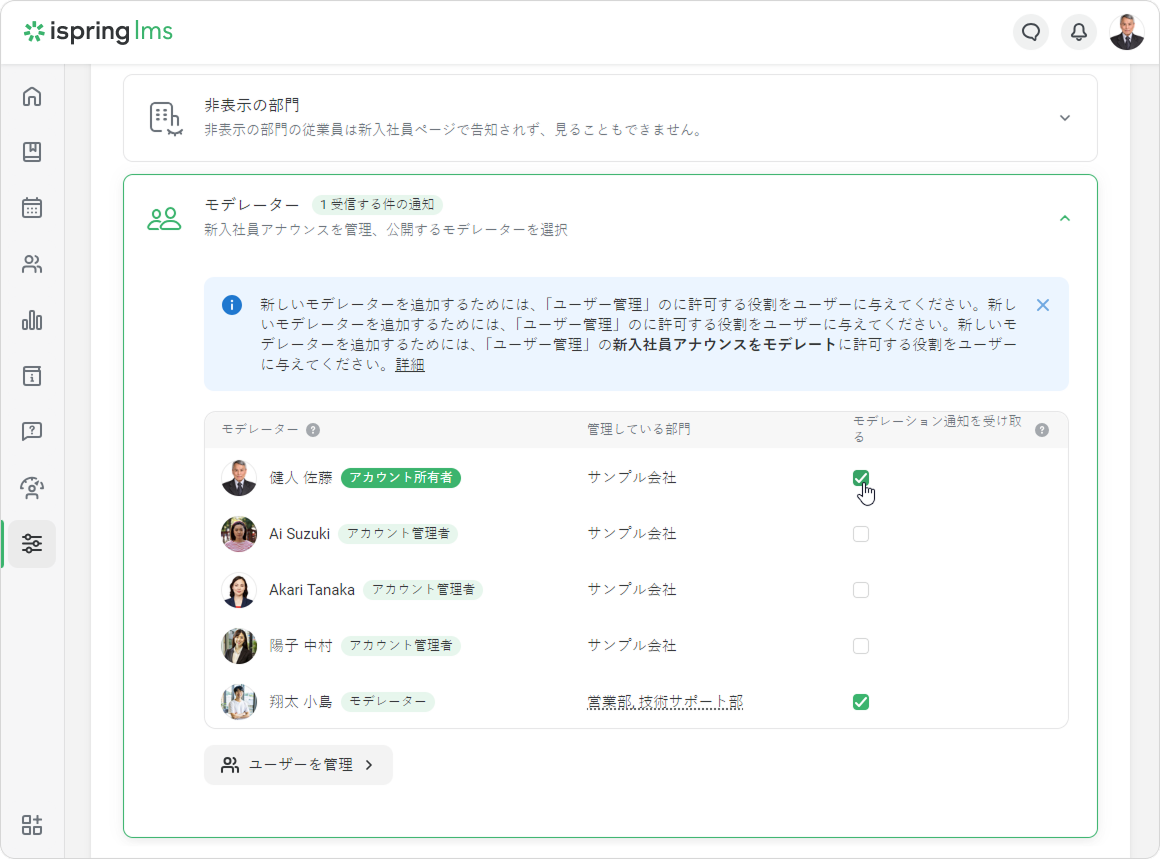Collapse the モデレーター section
Viewport: 1160px width, 859px height.
[x=1064, y=218]
